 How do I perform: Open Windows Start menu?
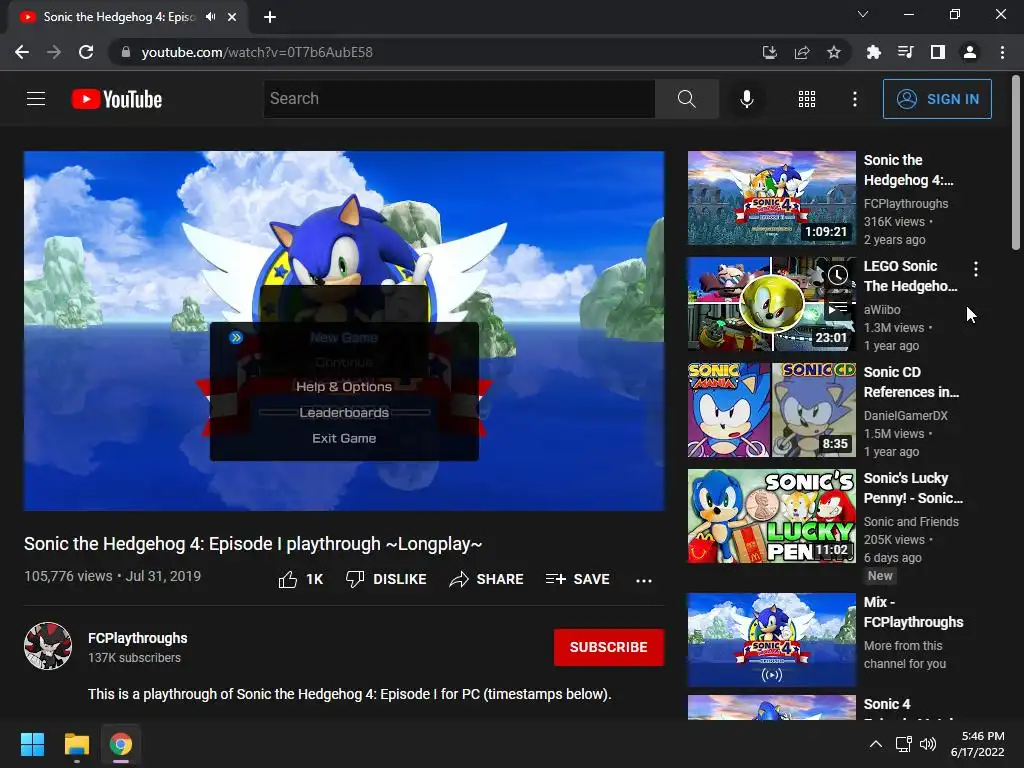click(32, 744)
